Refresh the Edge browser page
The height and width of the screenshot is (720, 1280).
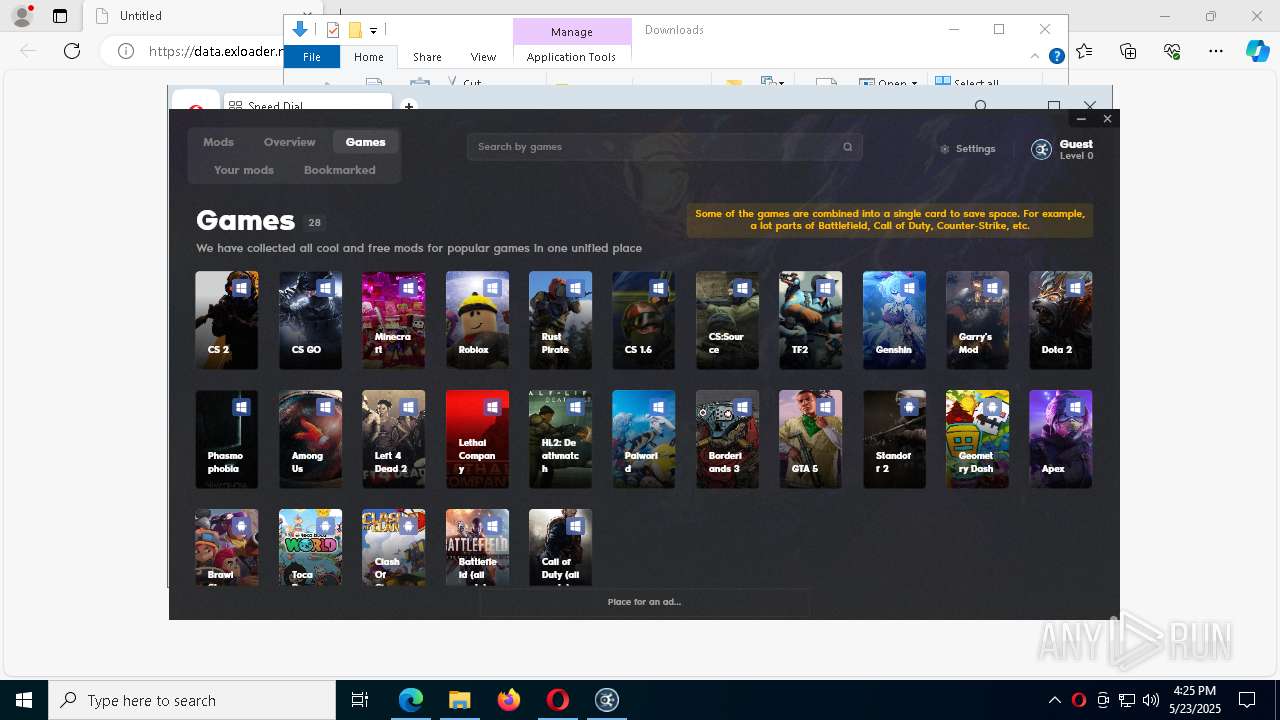tap(72, 51)
